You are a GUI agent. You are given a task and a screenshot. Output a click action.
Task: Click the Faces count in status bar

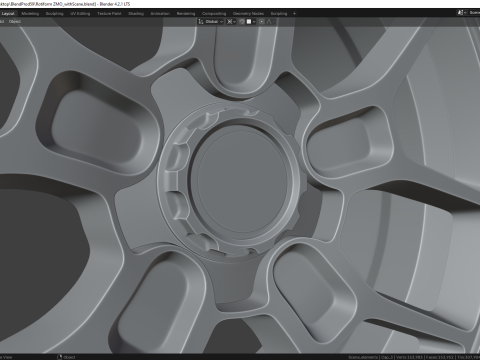click(440, 357)
